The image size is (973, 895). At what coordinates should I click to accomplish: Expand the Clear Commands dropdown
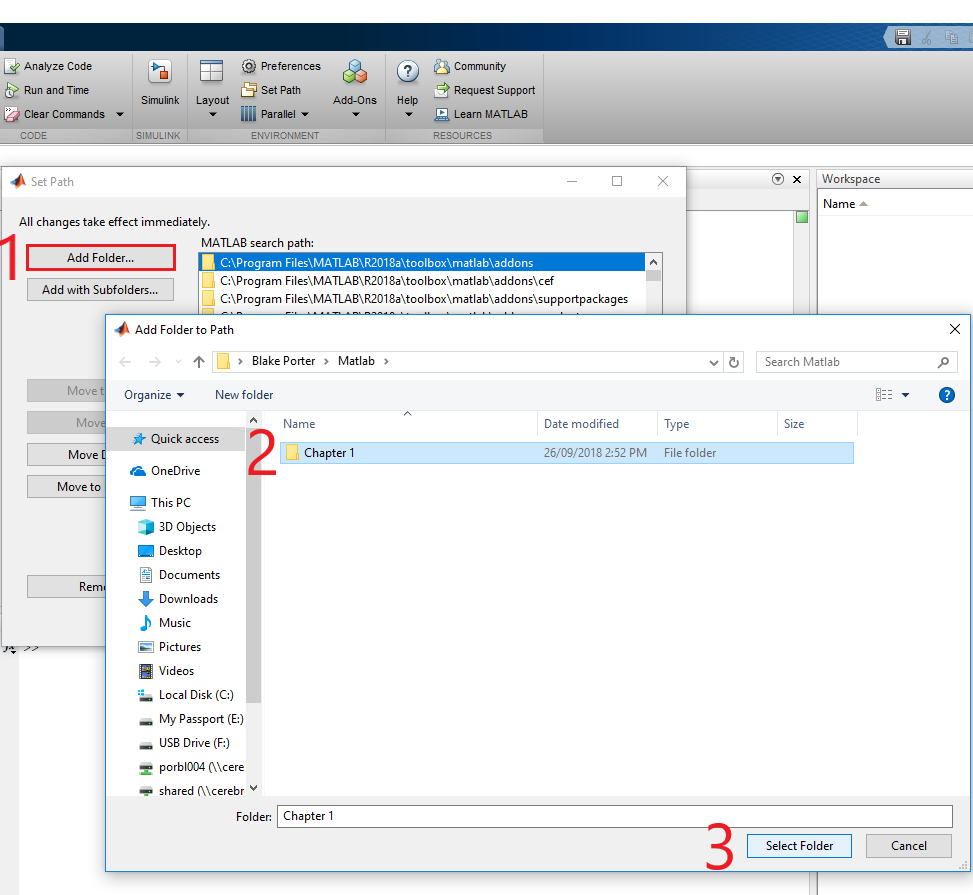tap(119, 114)
